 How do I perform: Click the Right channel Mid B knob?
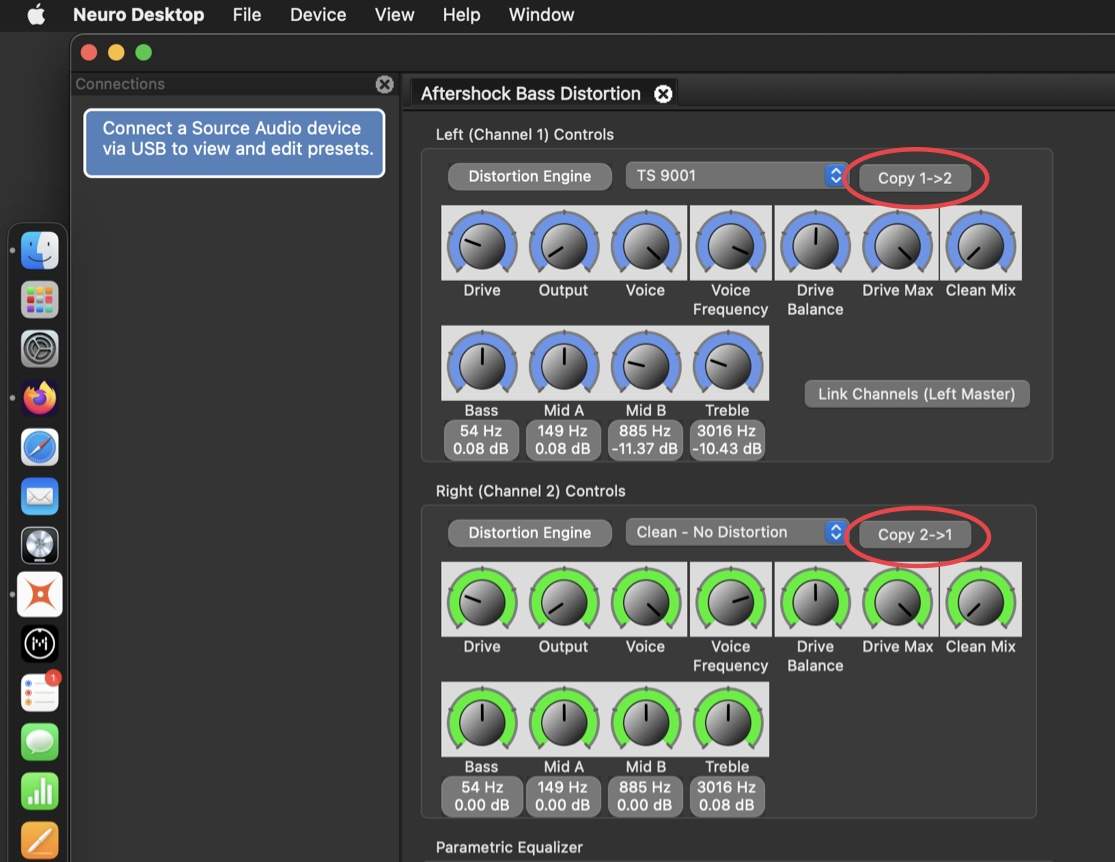pos(646,720)
